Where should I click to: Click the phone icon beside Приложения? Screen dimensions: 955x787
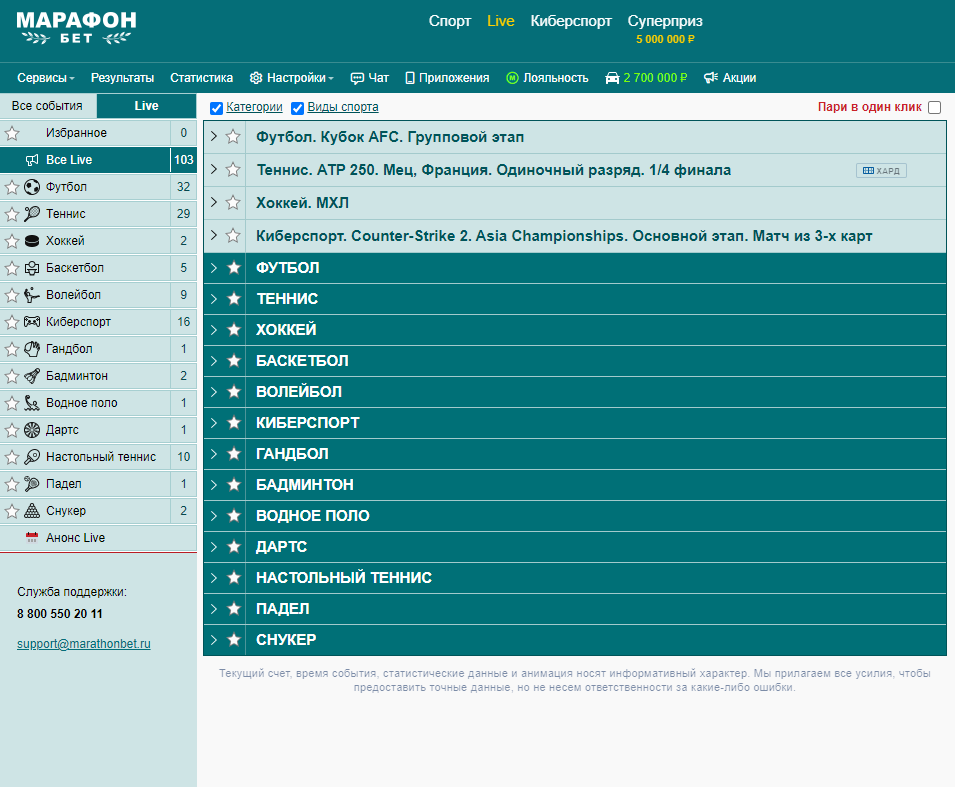(x=410, y=78)
